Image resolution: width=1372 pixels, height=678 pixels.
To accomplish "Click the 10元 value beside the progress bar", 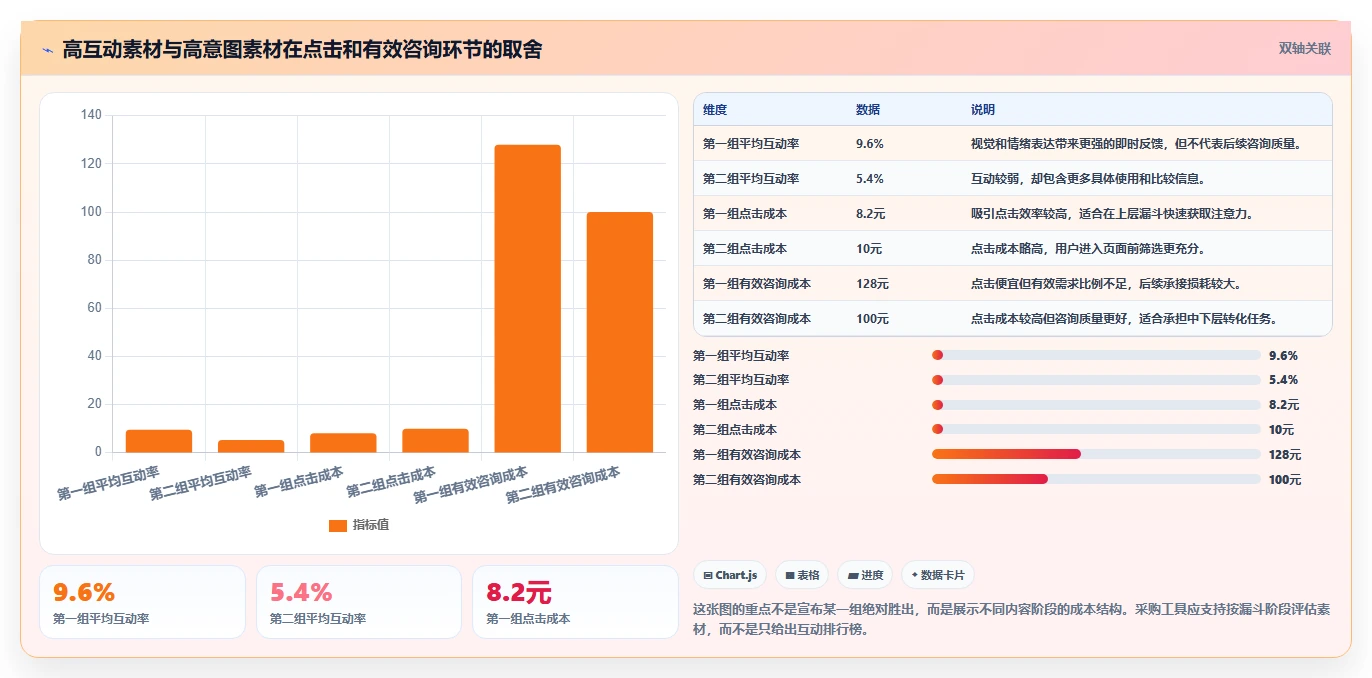I will tap(1282, 430).
